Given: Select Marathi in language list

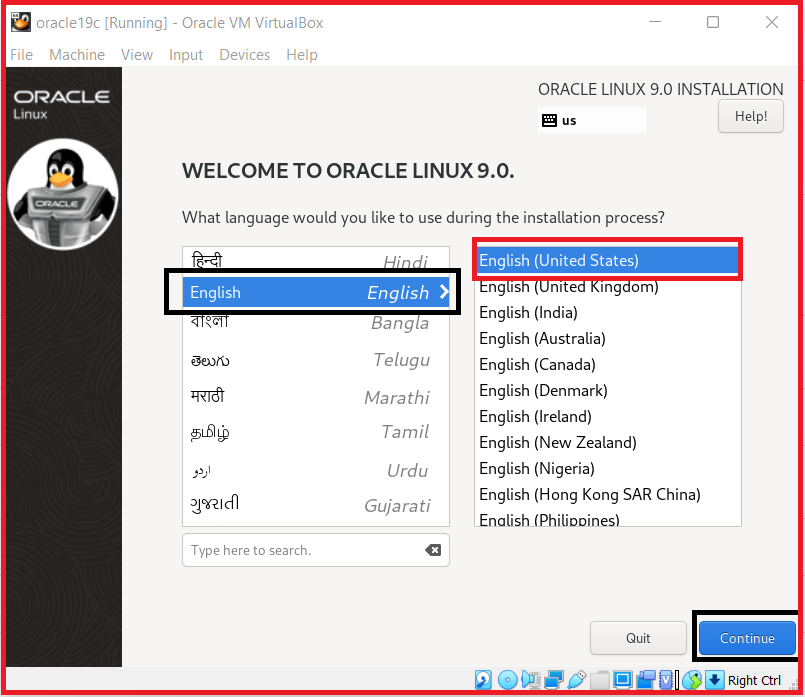Looking at the screenshot, I should (x=316, y=397).
